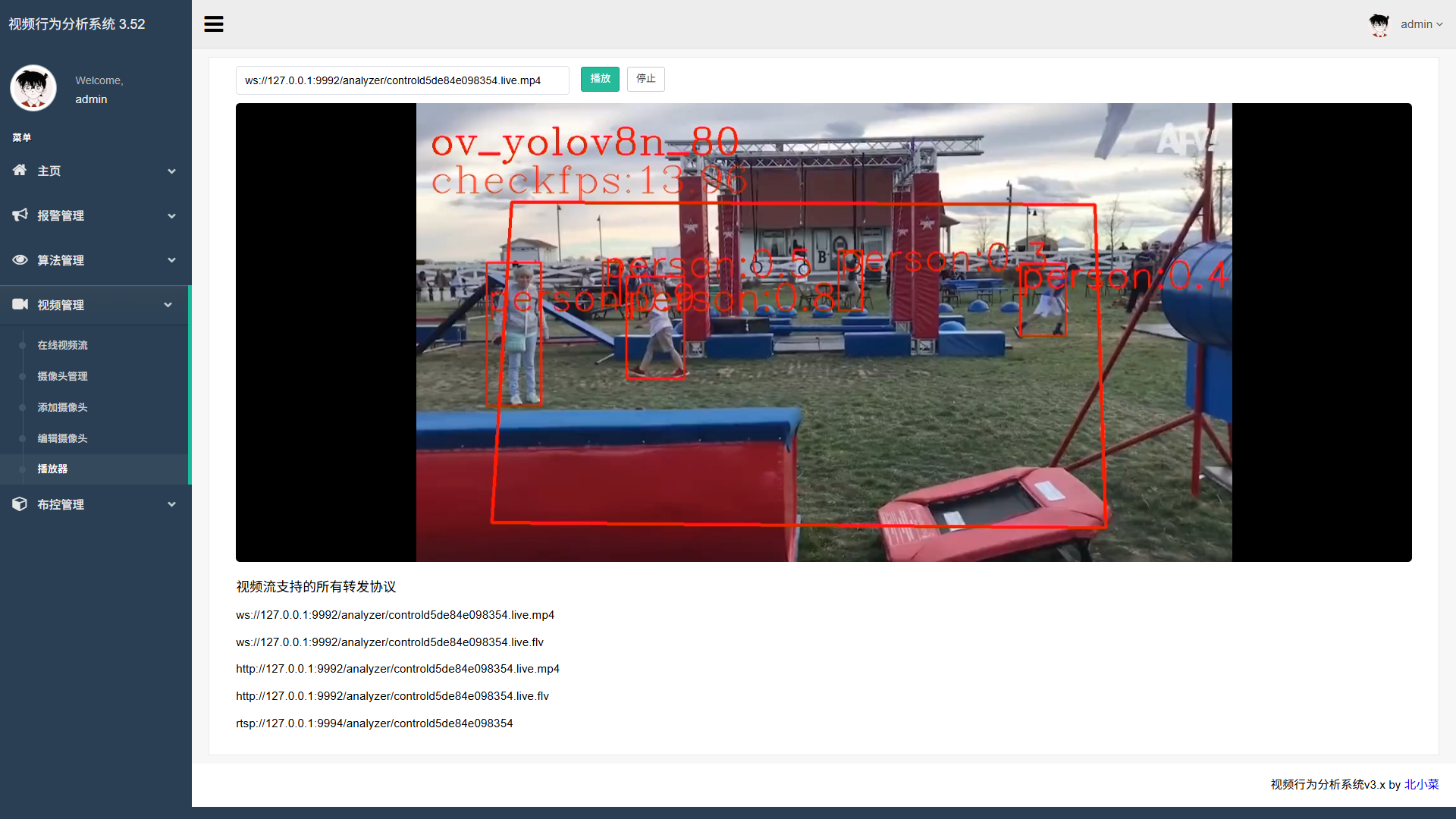This screenshot has width=1456, height=819.
Task: Click the top-right user avatar icon
Action: tap(1379, 24)
